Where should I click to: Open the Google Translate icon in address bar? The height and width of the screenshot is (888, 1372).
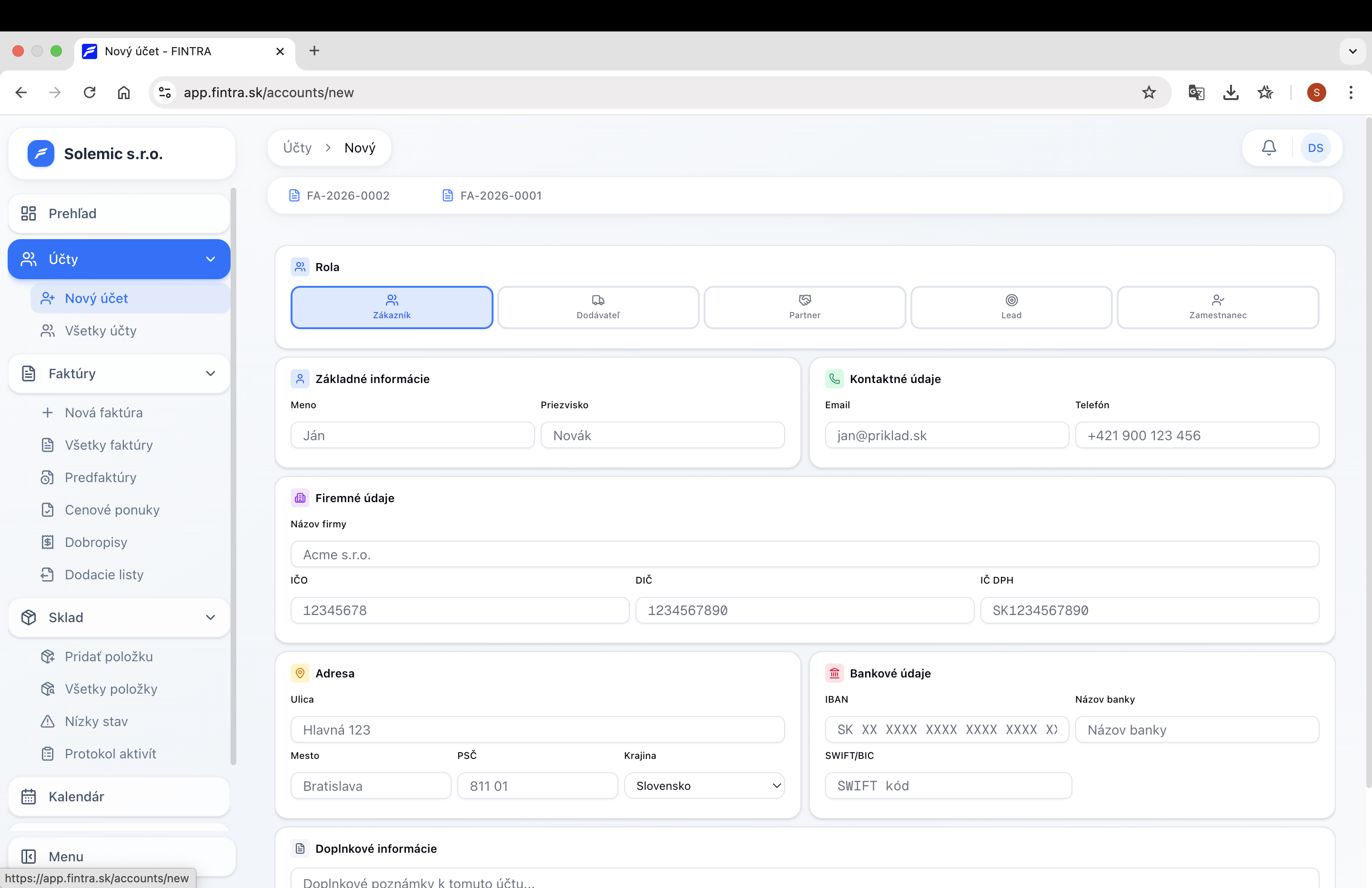coord(1196,92)
